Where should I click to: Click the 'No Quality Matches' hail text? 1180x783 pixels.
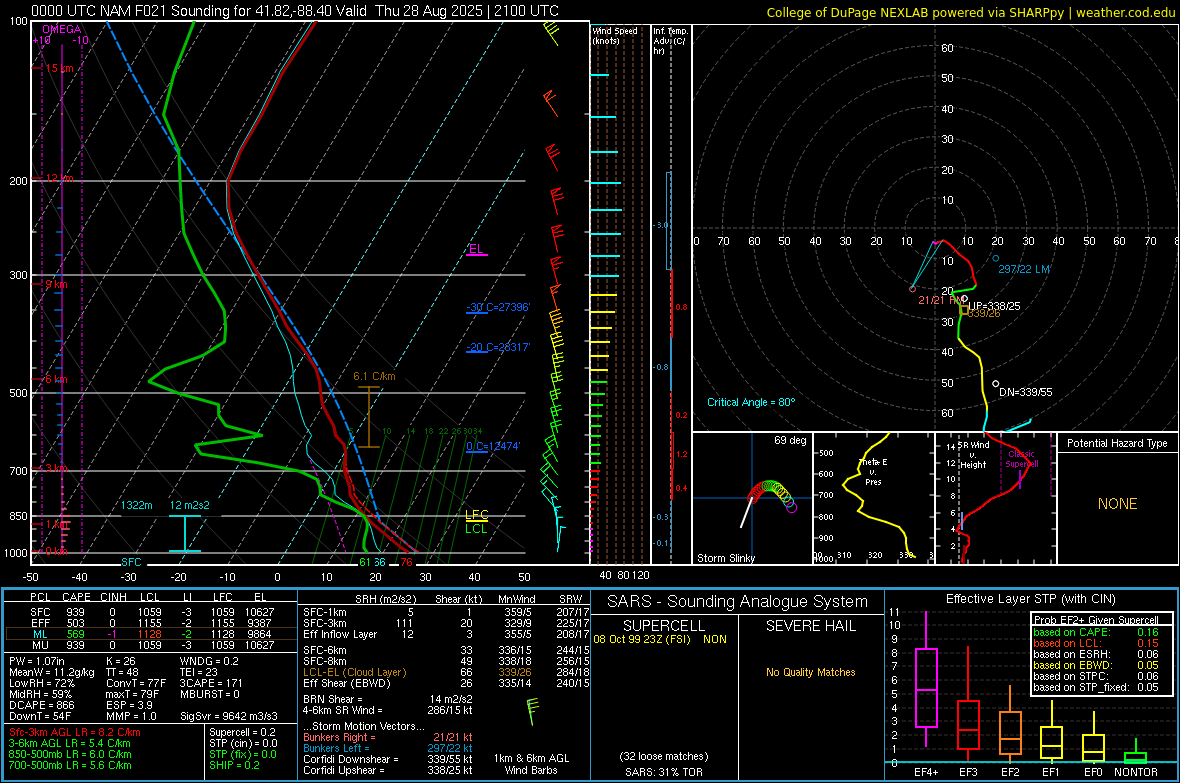(810, 672)
